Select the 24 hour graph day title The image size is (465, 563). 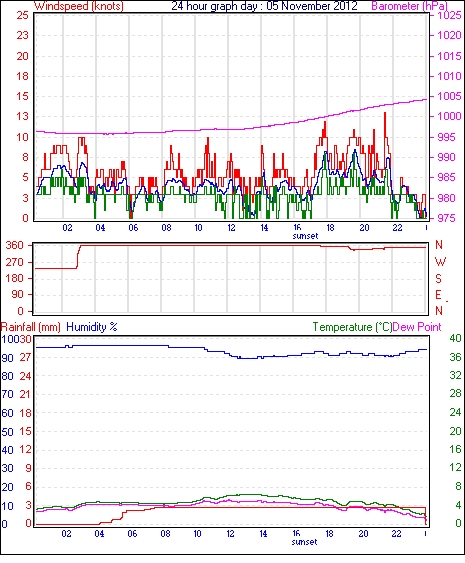[x=264, y=6]
